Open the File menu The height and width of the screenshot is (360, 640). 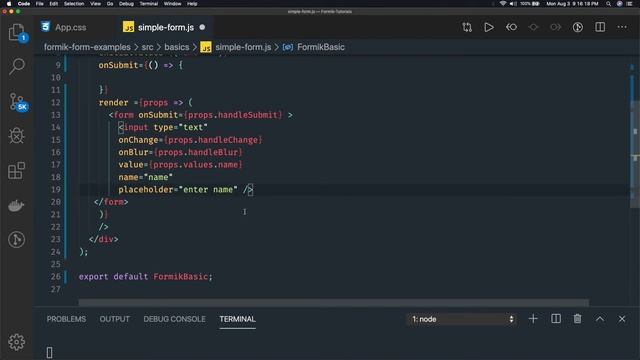[40, 4]
